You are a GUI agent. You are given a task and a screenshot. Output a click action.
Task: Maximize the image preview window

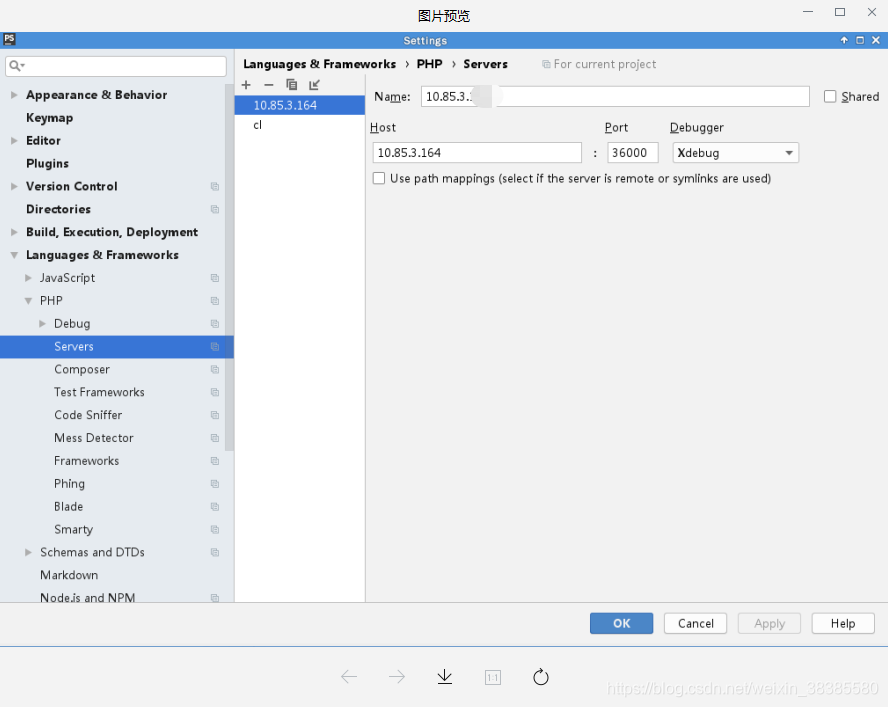[840, 12]
